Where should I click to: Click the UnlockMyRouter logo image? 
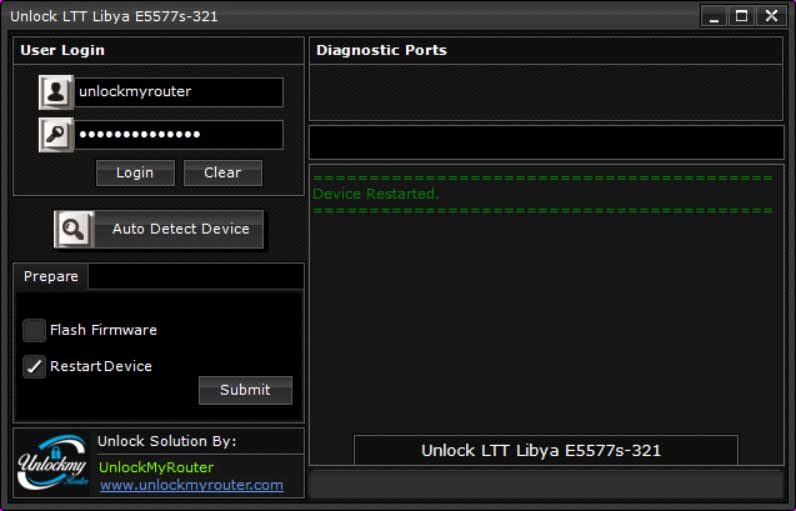pos(52,462)
